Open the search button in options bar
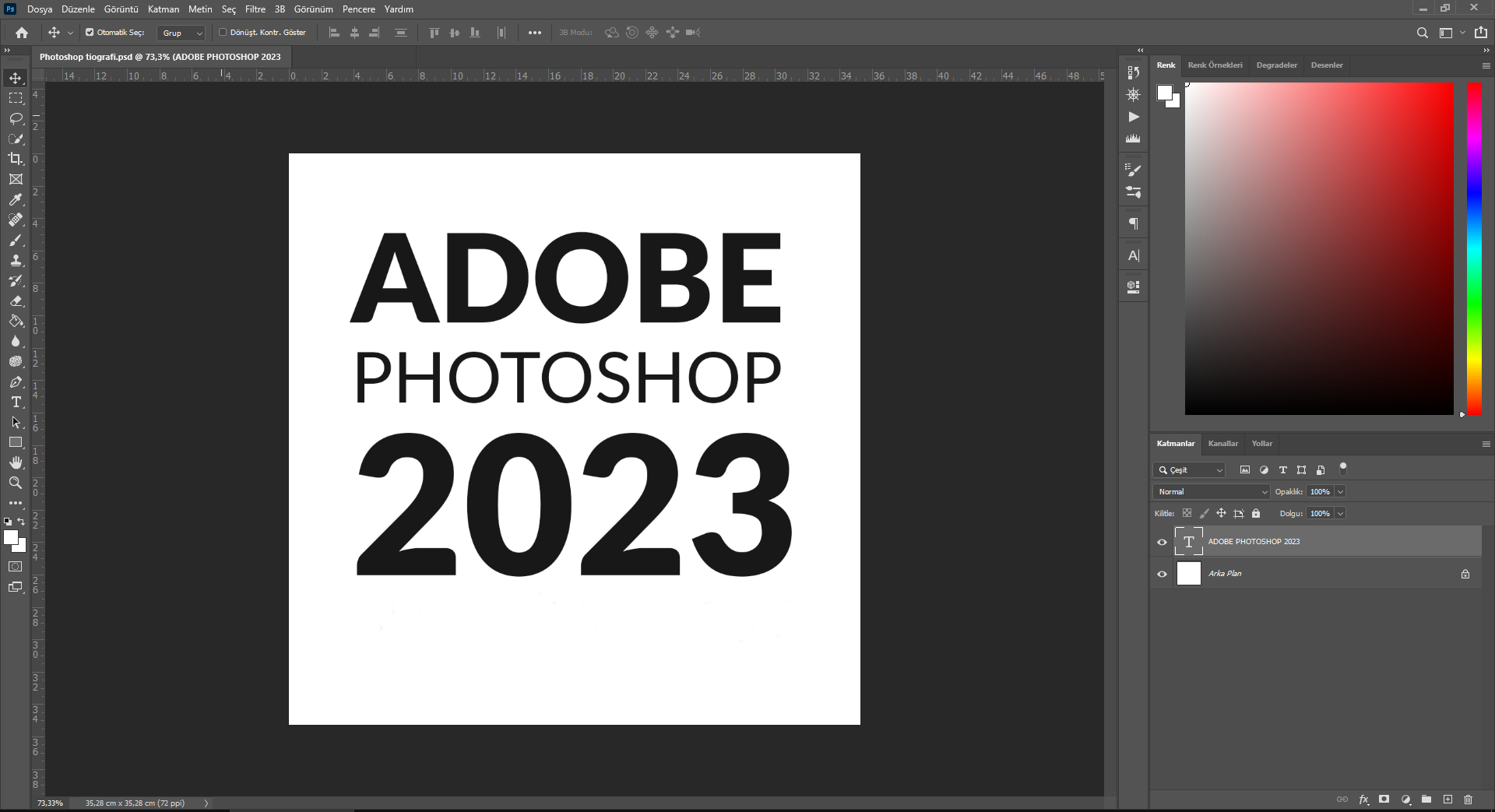1495x812 pixels. point(1422,33)
